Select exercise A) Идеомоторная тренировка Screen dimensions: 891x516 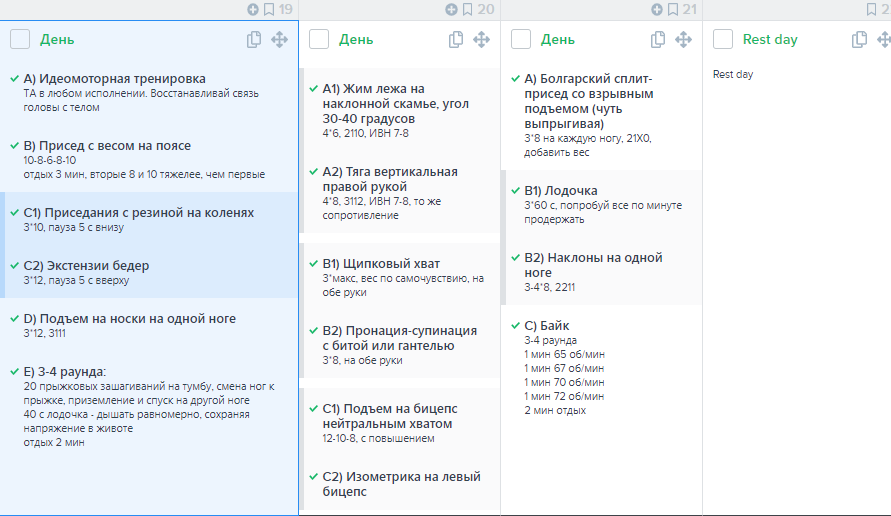(x=114, y=78)
